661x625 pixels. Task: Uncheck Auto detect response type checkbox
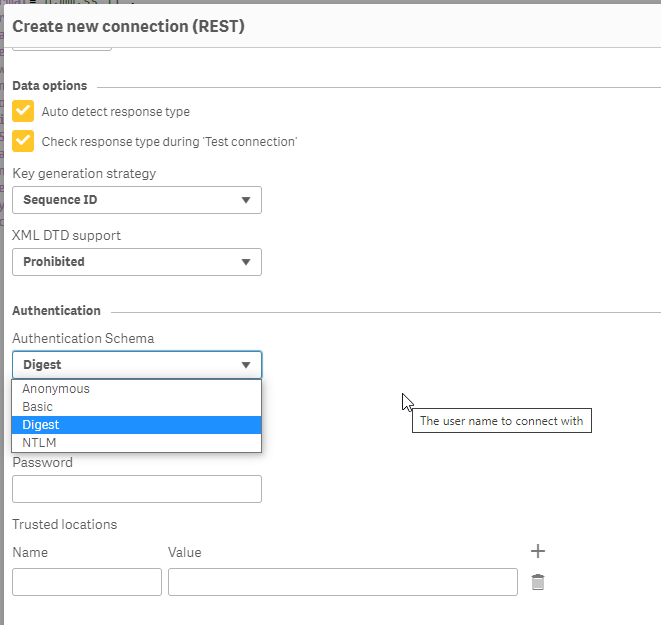click(24, 111)
